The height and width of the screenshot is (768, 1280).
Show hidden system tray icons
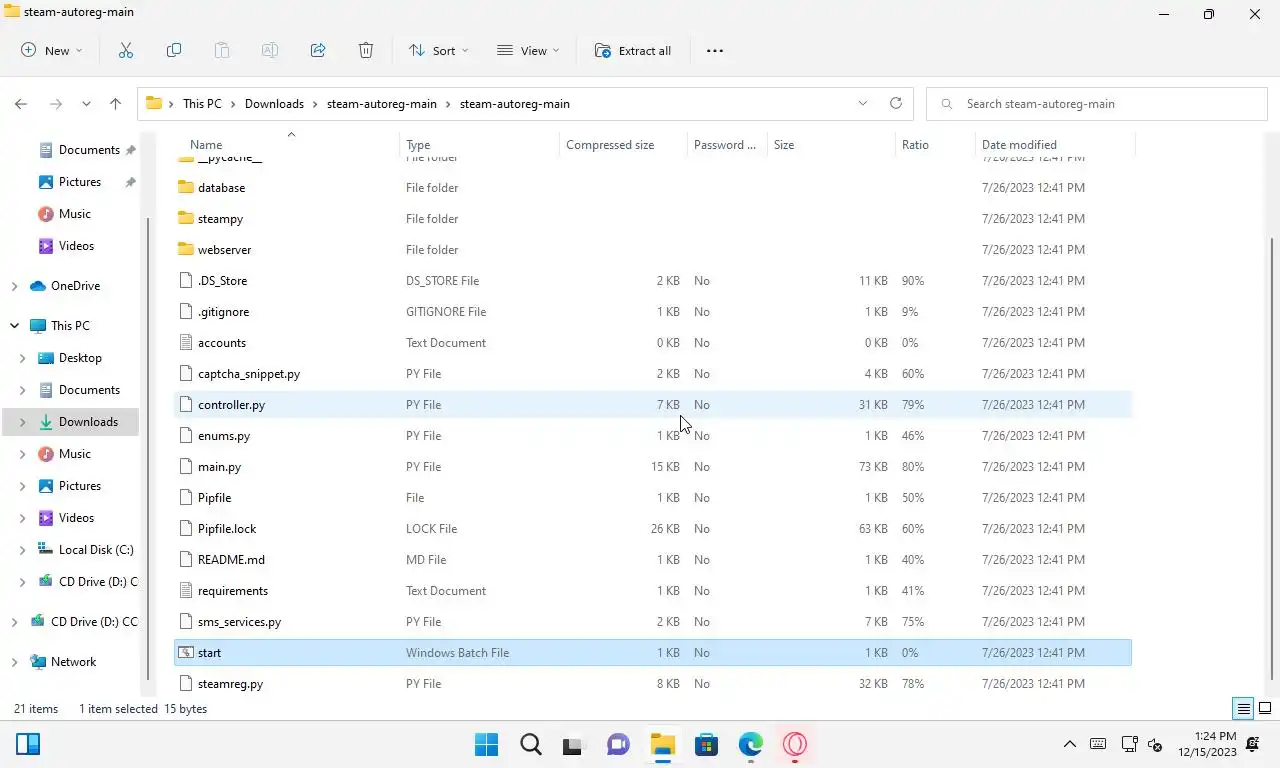click(x=1069, y=744)
